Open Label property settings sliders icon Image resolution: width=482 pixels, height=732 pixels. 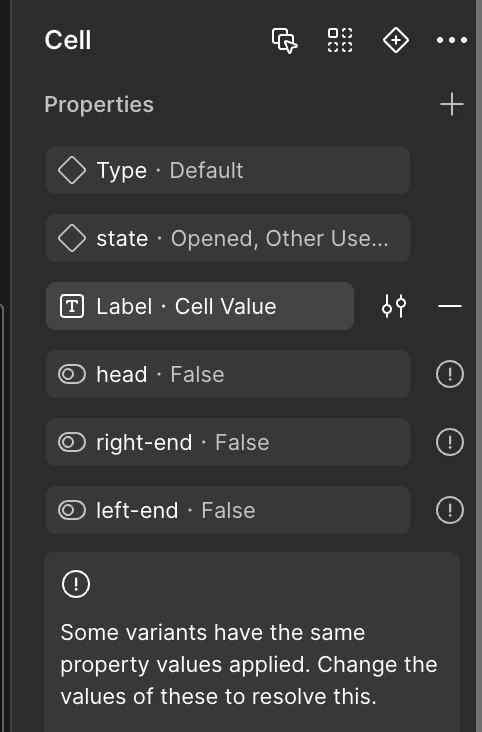point(394,306)
